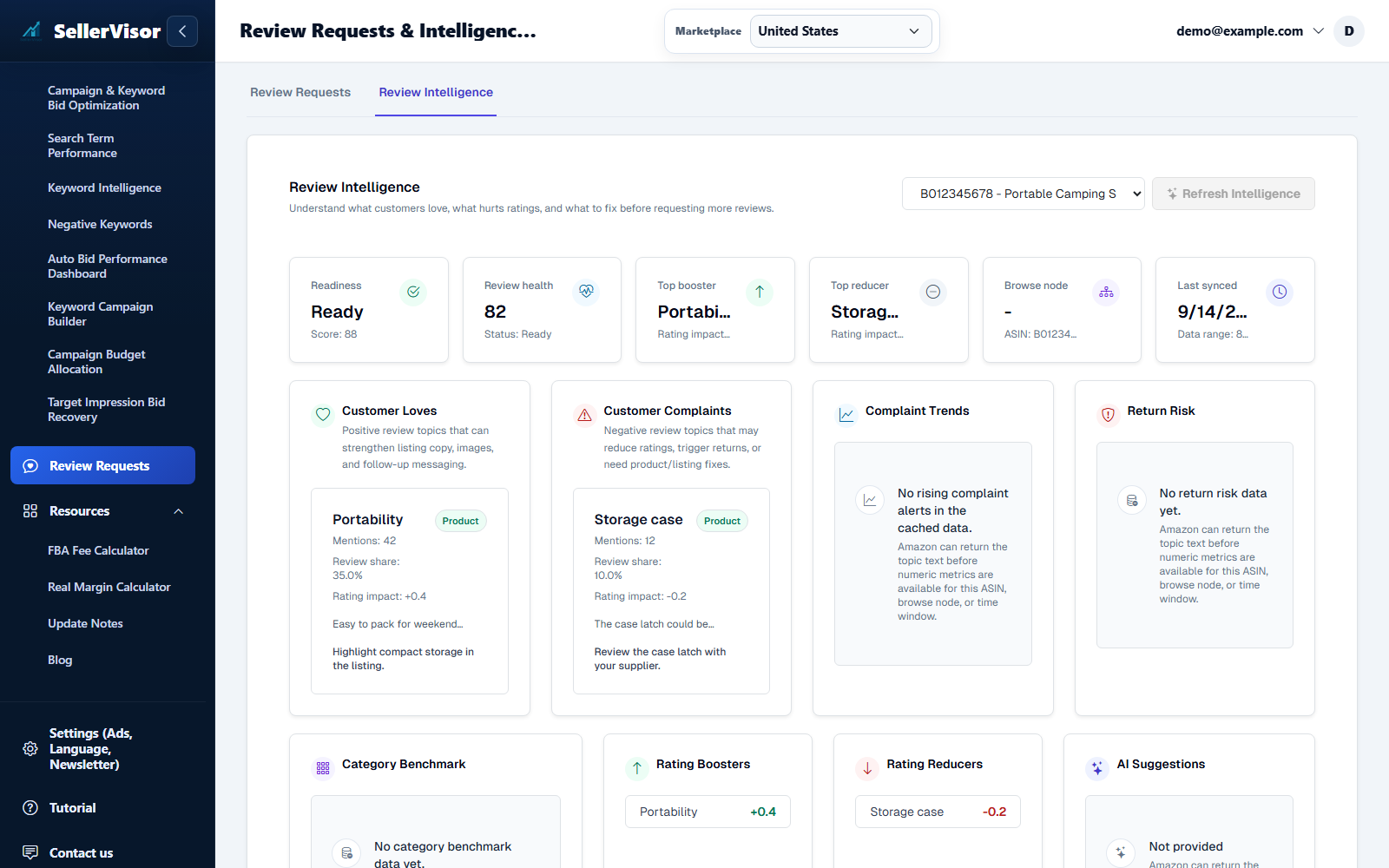Click the Top booster up-arrow icon
The image size is (1389, 868).
(x=760, y=292)
